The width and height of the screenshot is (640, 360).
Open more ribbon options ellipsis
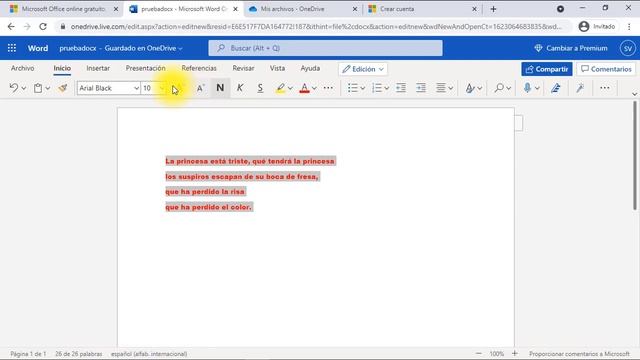point(604,88)
